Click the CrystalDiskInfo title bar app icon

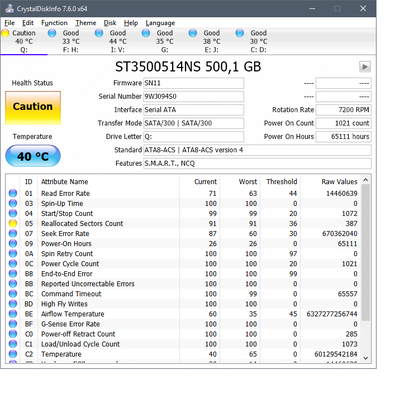coord(9,8)
